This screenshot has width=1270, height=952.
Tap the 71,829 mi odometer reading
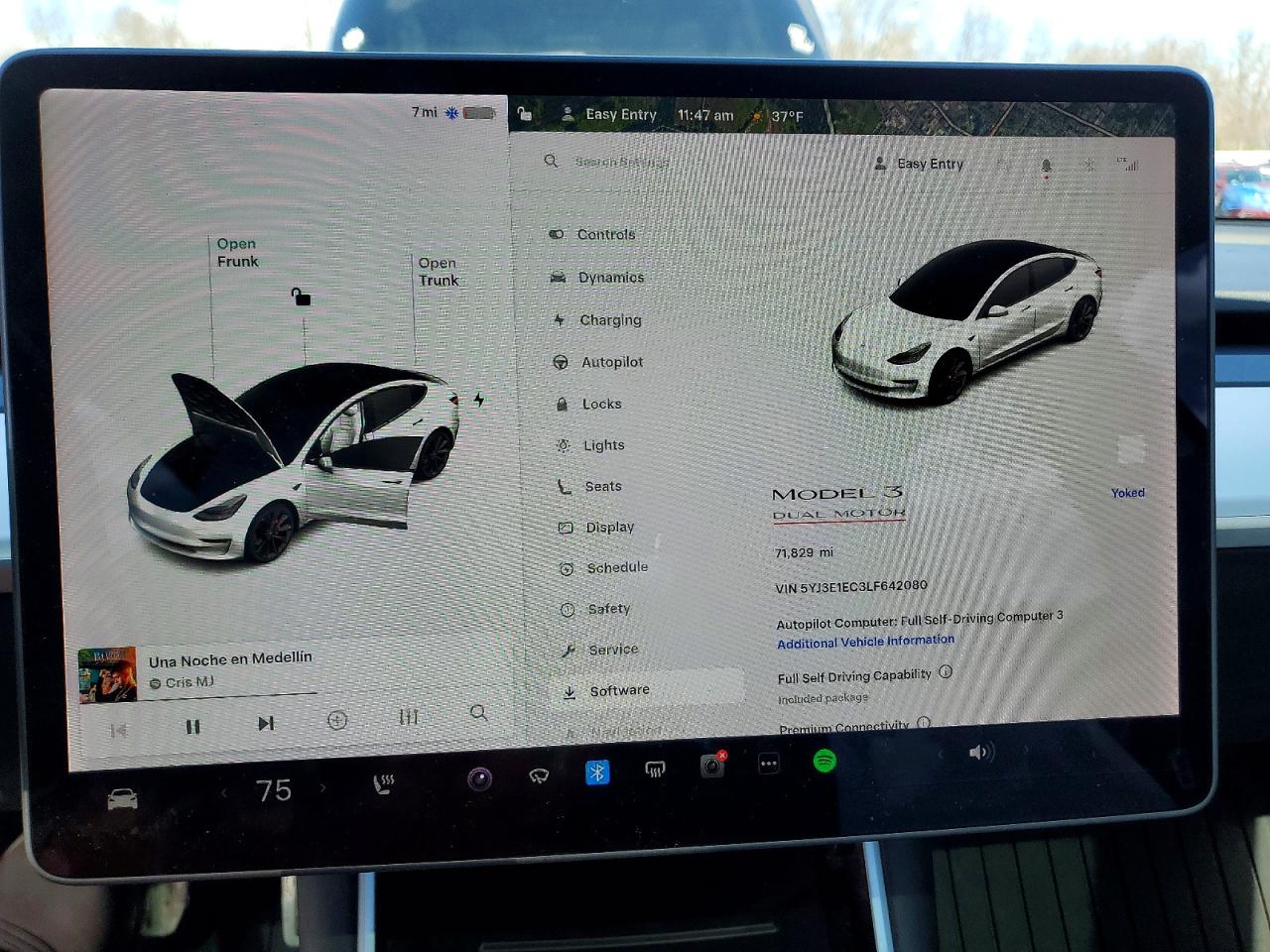(x=804, y=552)
